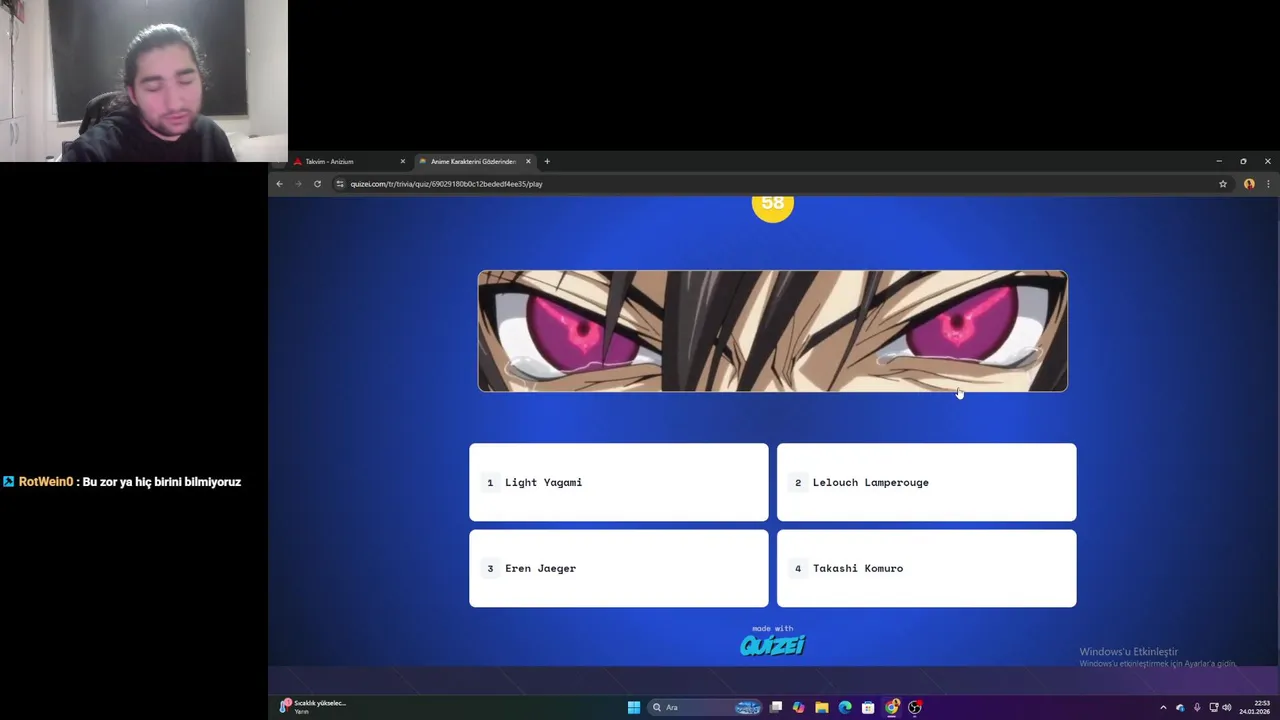The height and width of the screenshot is (720, 1280).
Task: Open Chrome three-dot menu
Action: 1268,184
